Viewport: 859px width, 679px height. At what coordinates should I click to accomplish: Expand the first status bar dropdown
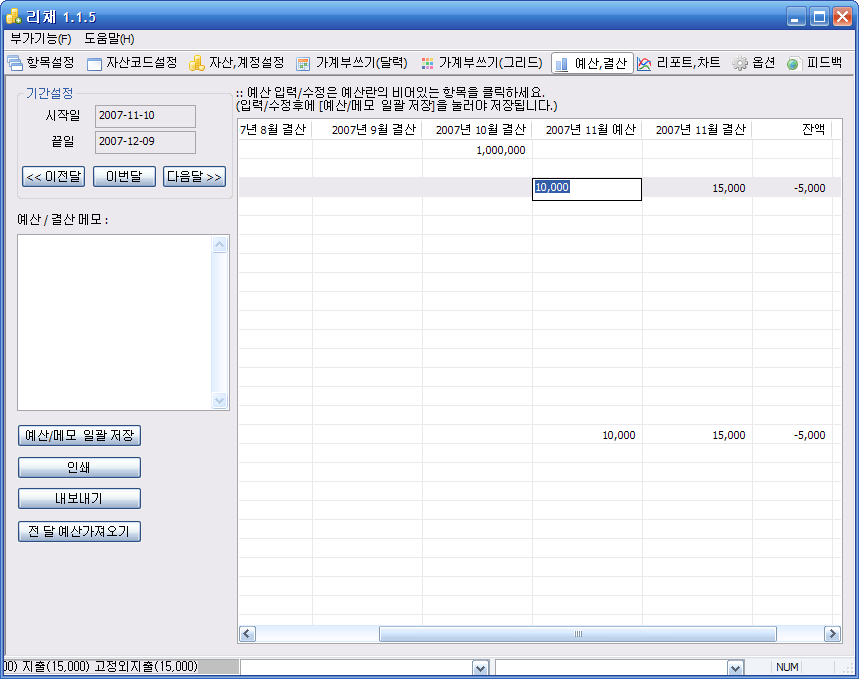pos(480,668)
